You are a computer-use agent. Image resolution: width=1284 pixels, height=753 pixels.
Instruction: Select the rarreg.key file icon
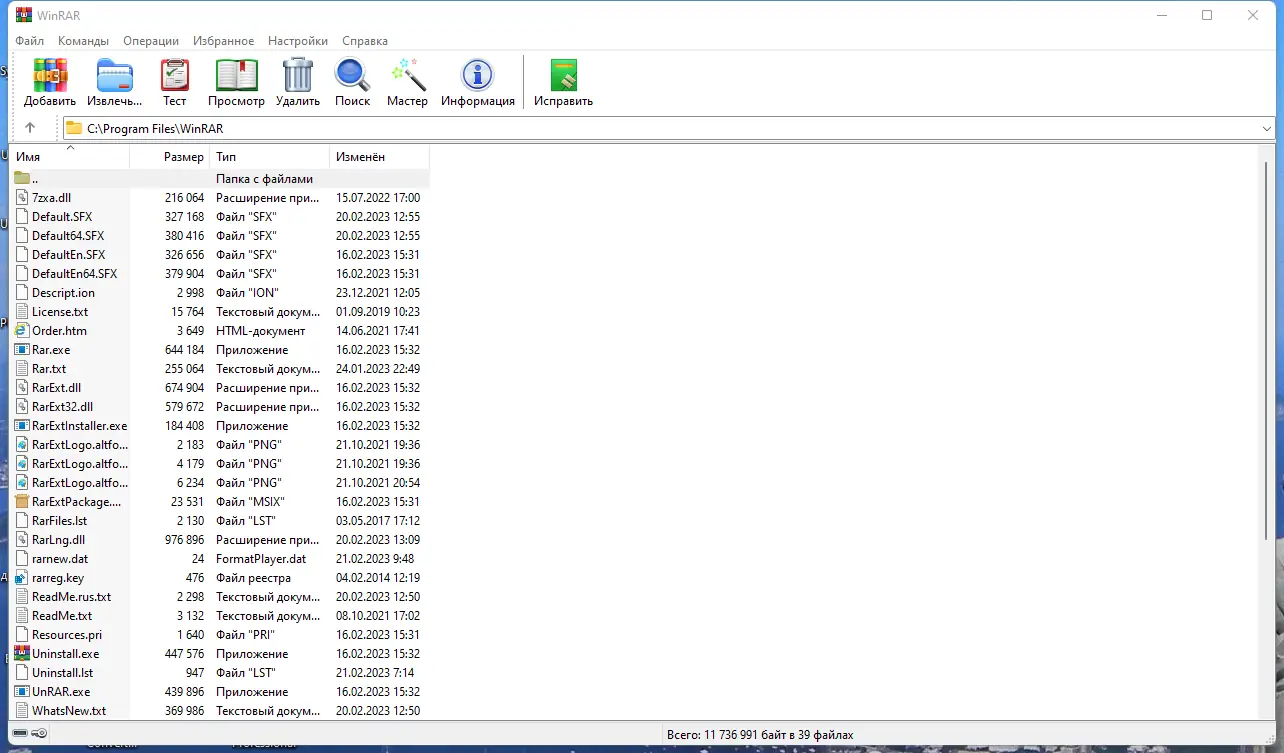point(22,578)
